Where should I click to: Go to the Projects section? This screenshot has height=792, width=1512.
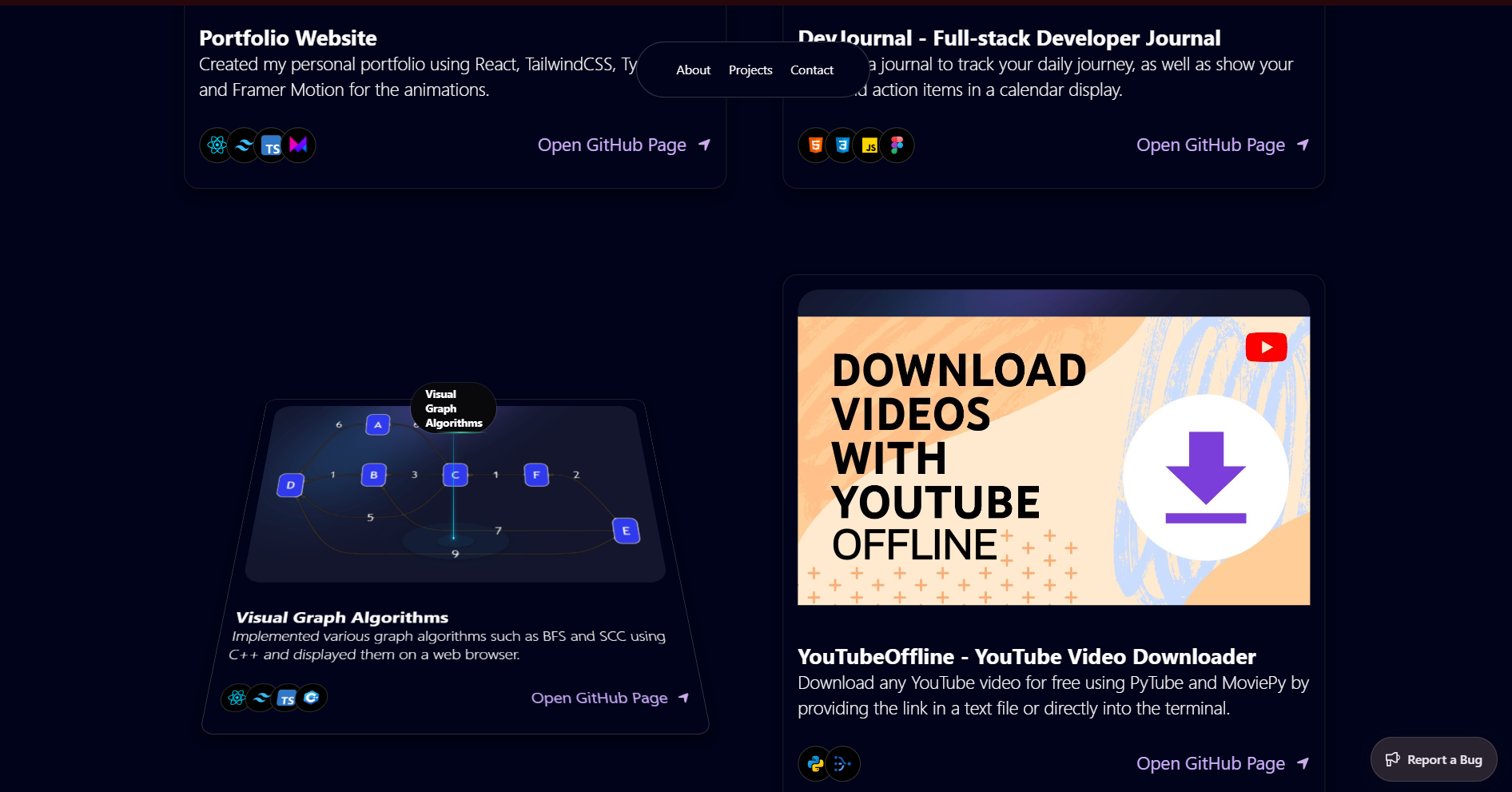pos(750,70)
